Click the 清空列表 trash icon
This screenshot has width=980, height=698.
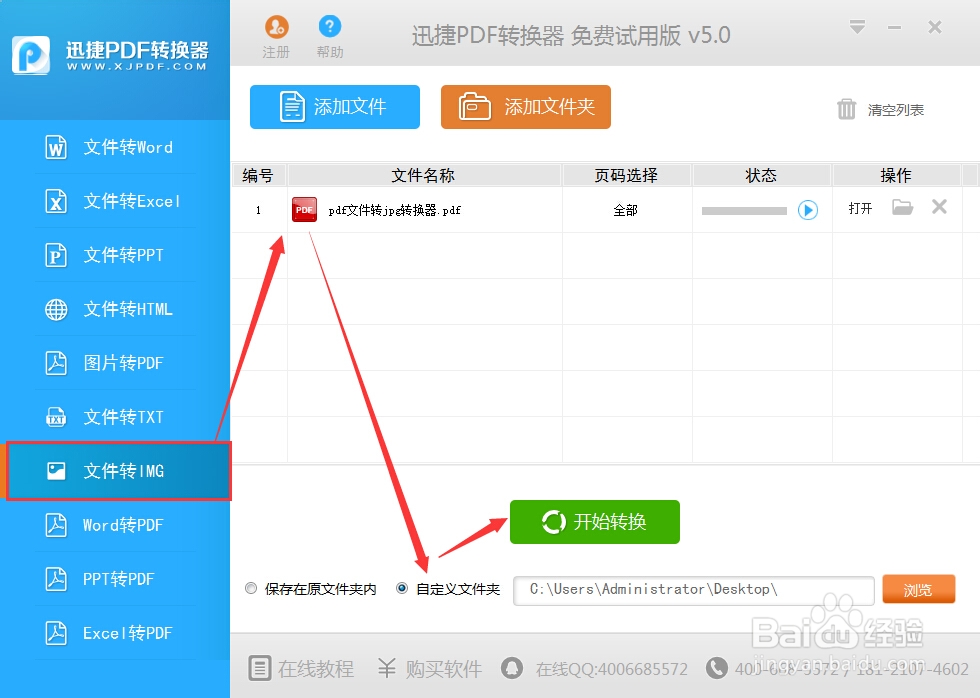[847, 111]
